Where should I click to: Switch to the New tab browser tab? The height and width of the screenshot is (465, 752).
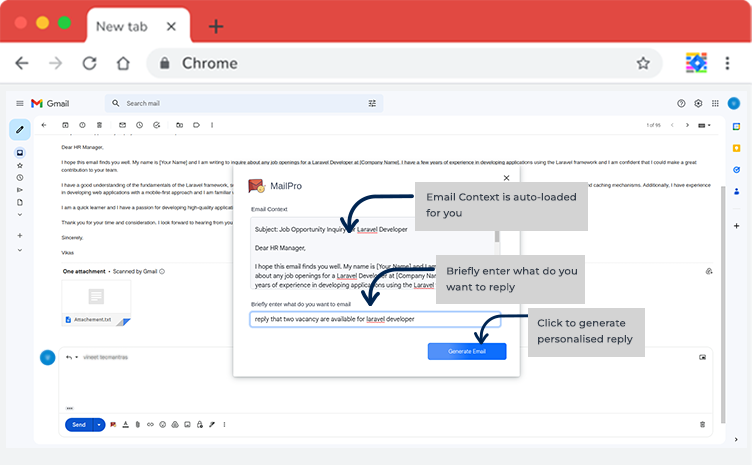point(123,27)
